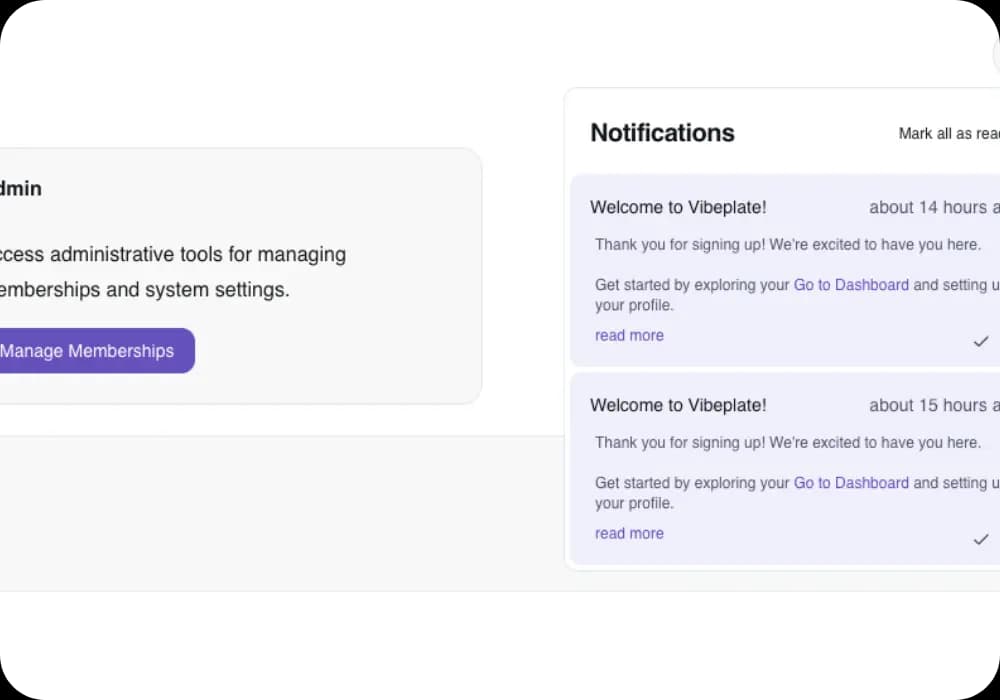Mark the 15 hours ago notification as read

(980, 539)
